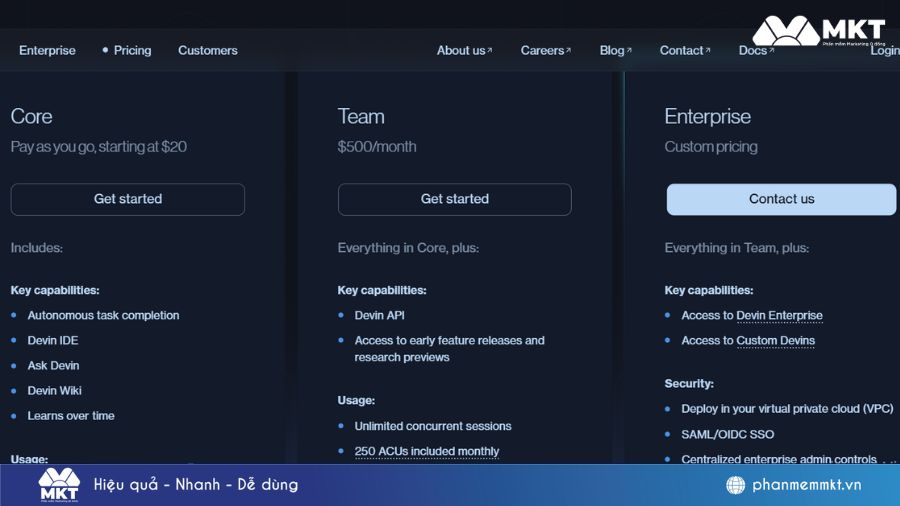Viewport: 900px width, 506px height.
Task: Open the Customers nav link
Action: click(208, 50)
